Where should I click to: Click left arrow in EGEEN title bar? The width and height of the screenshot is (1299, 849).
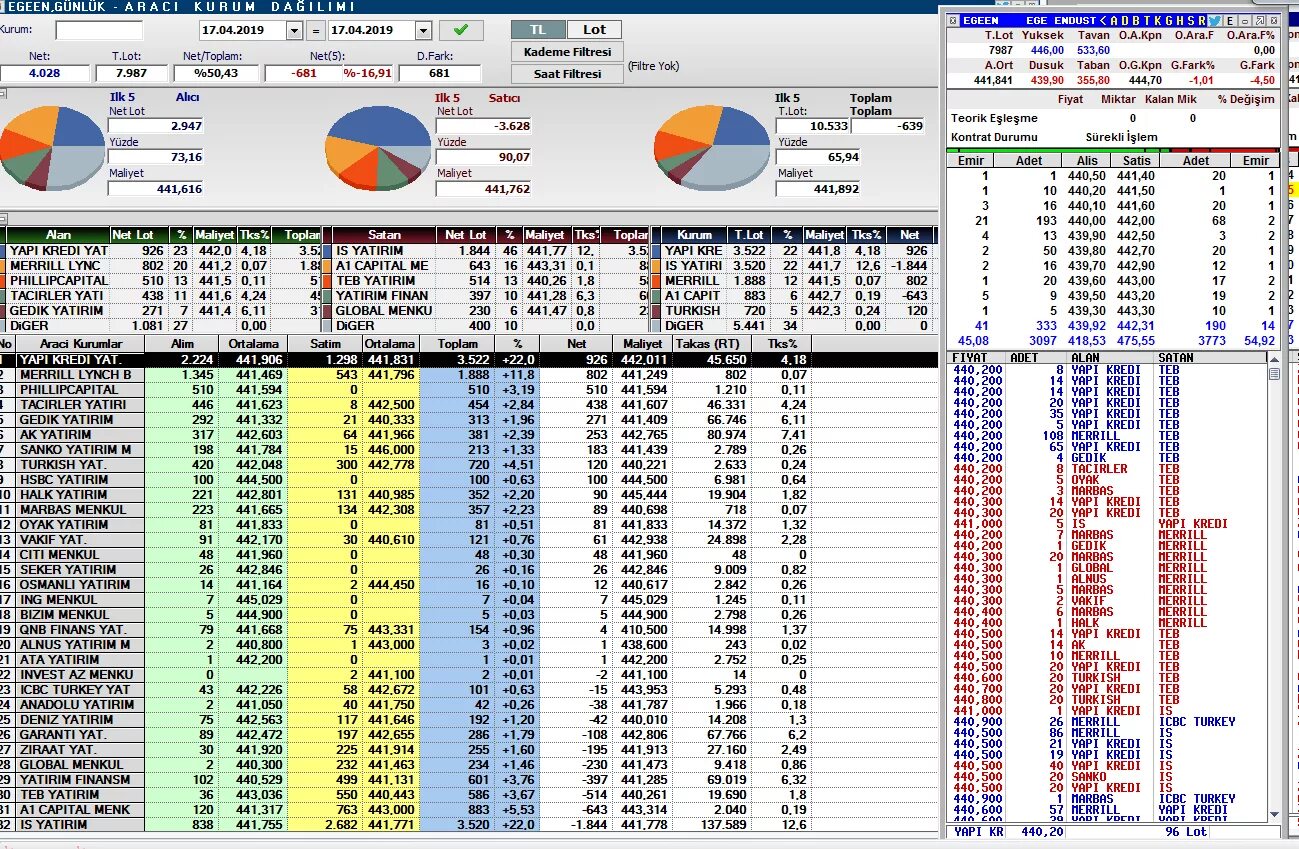1103,20
